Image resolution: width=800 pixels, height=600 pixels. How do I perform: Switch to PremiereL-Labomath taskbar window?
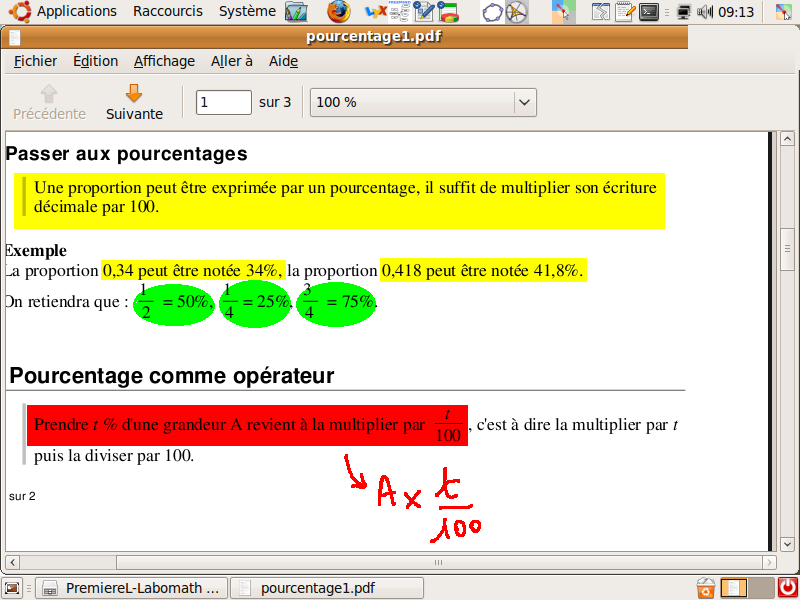click(132, 588)
